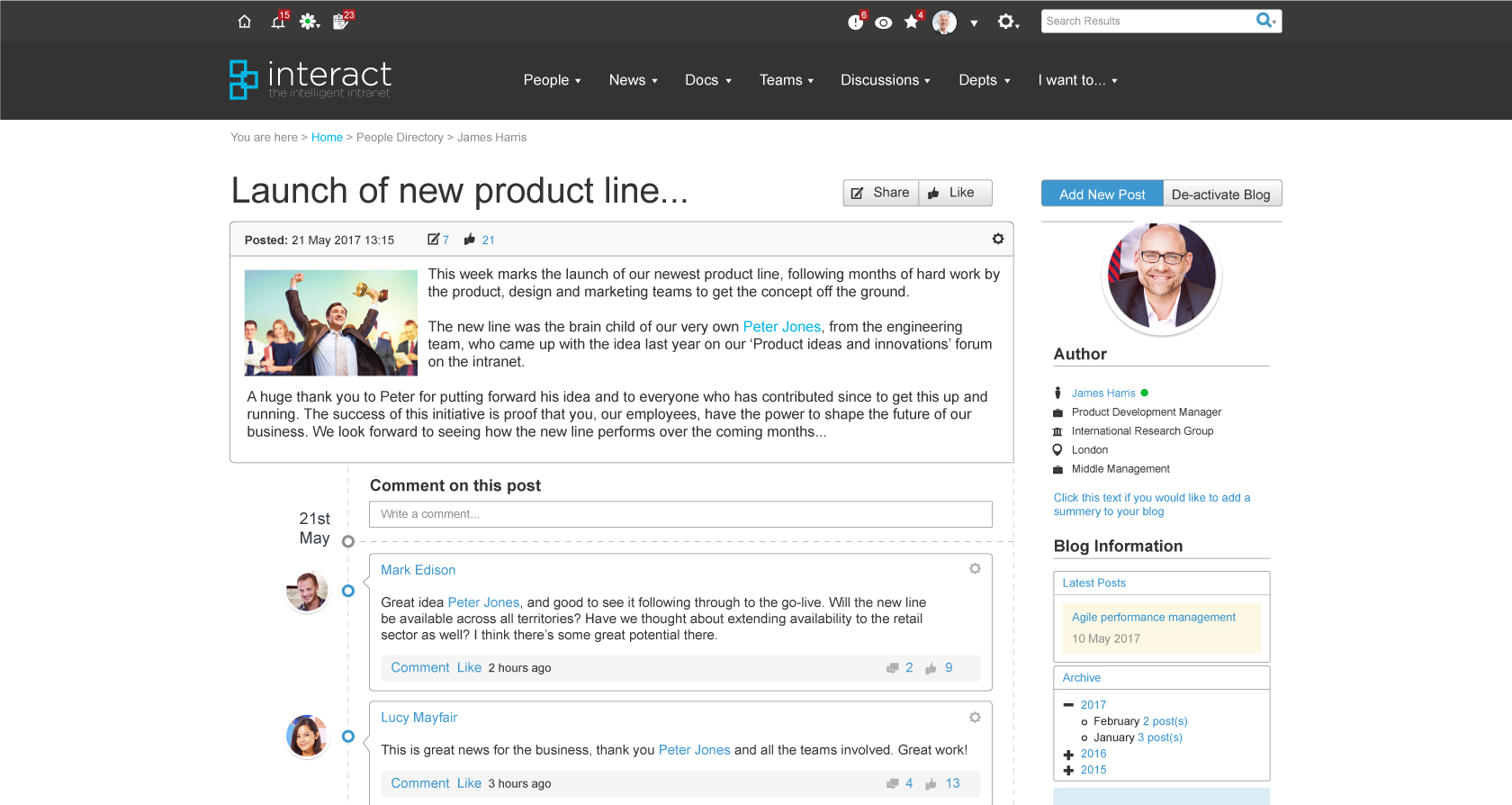Viewport: 1512px width, 805px height.
Task: Open Lucy Mayfair's avatar photo
Action: tap(307, 737)
